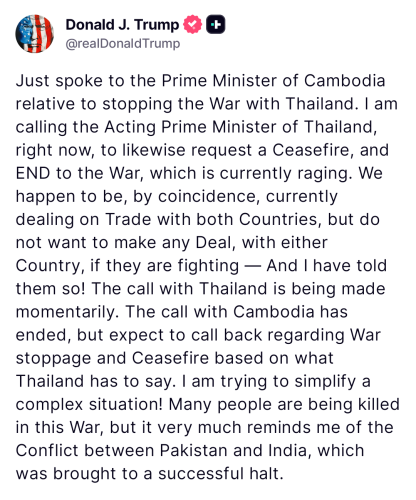Open the flag-painted profile avatar
416x500 pixels.
[34, 34]
